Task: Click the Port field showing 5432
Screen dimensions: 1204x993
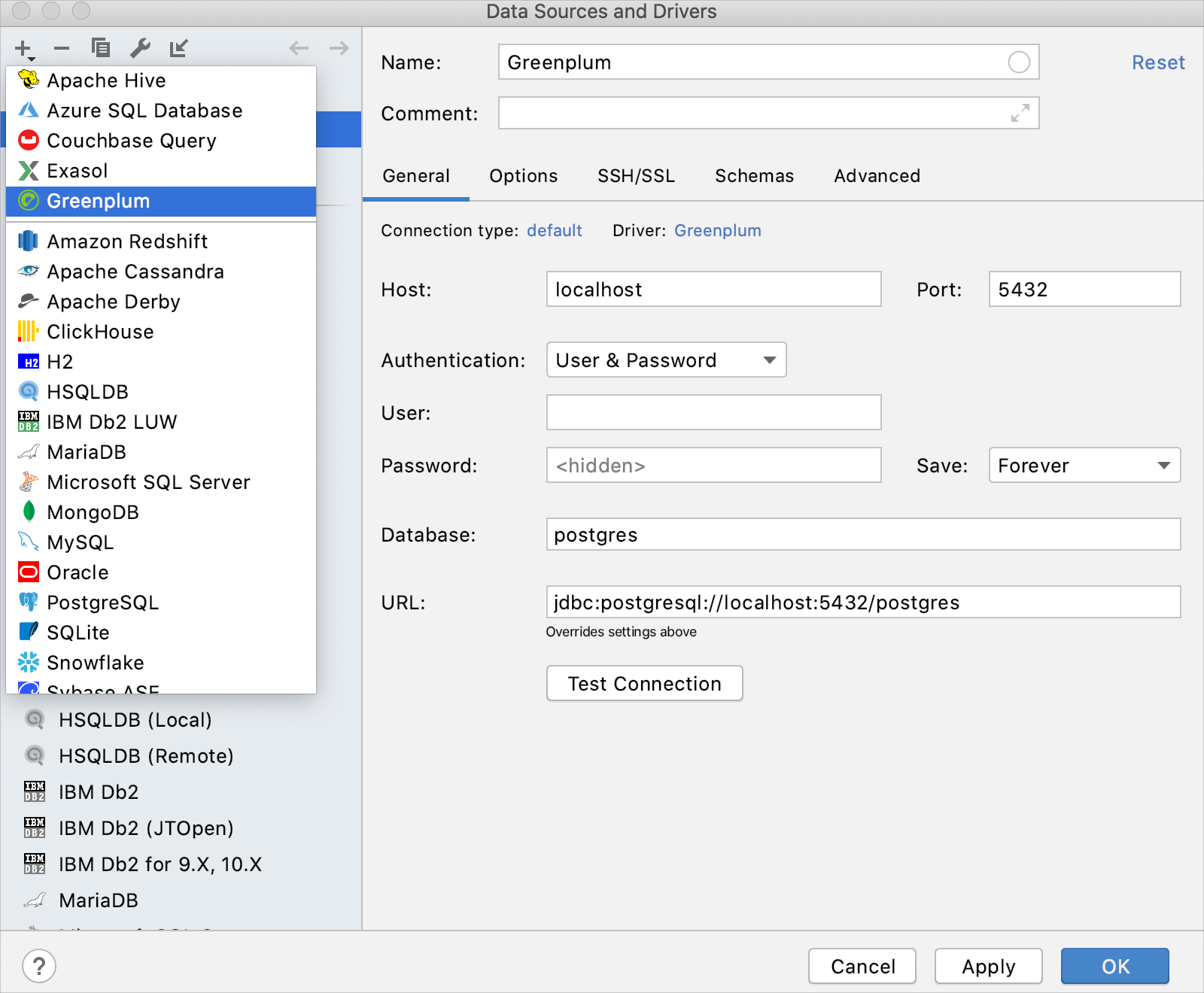Action: click(1084, 289)
